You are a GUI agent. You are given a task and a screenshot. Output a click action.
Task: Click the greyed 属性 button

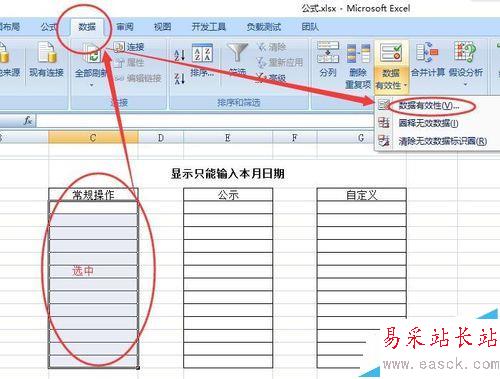129,62
